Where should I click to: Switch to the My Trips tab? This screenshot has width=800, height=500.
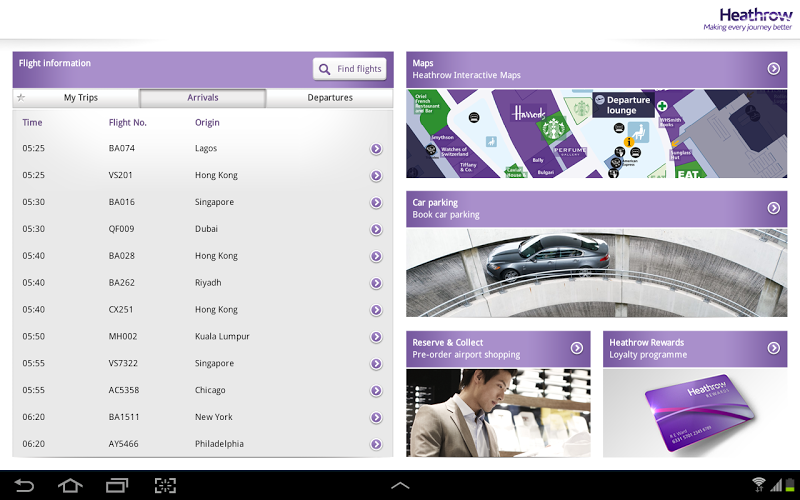pos(76,97)
